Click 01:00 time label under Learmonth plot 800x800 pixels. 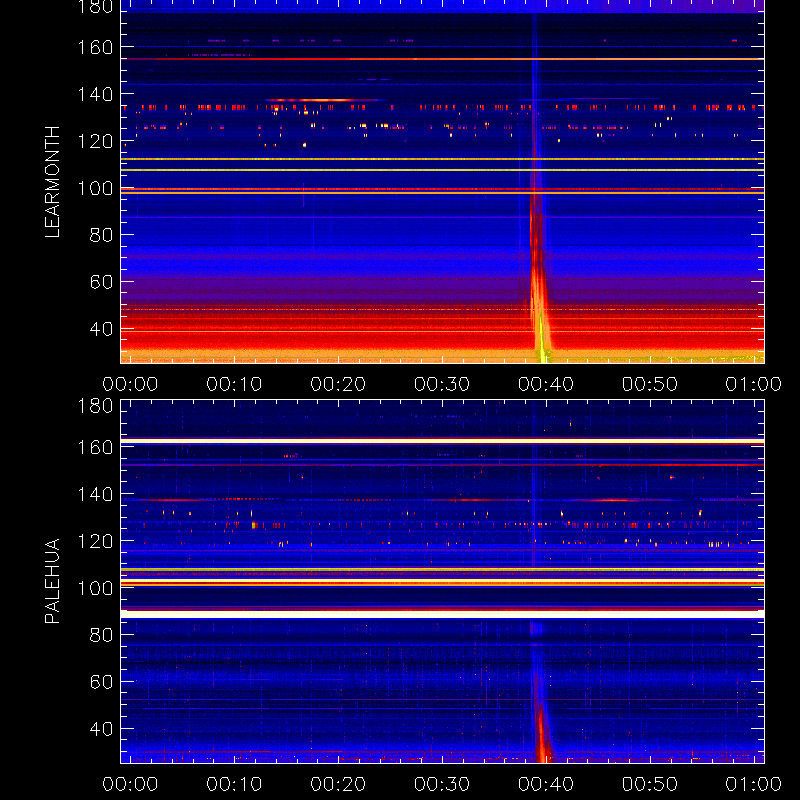point(754,384)
